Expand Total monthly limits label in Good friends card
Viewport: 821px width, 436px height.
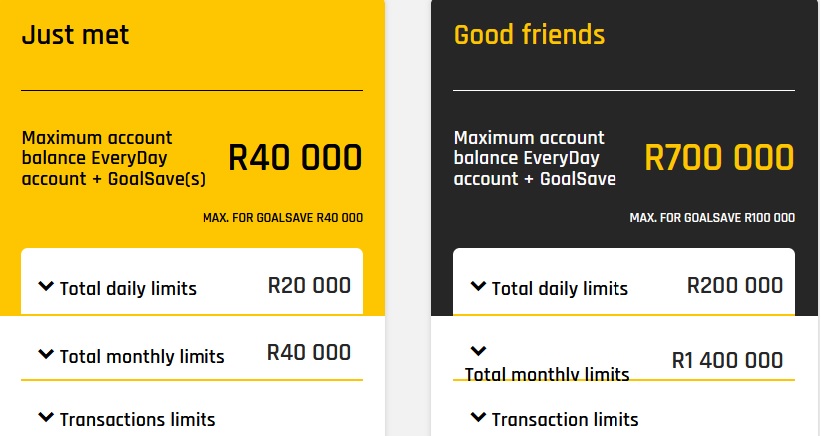(x=547, y=375)
